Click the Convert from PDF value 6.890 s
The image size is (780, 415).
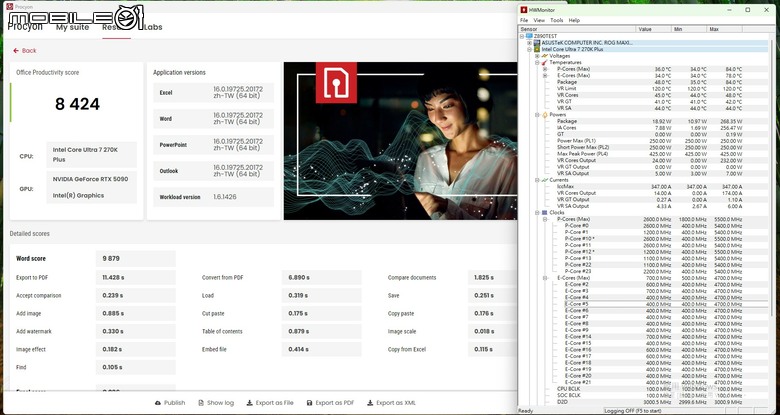(321, 278)
